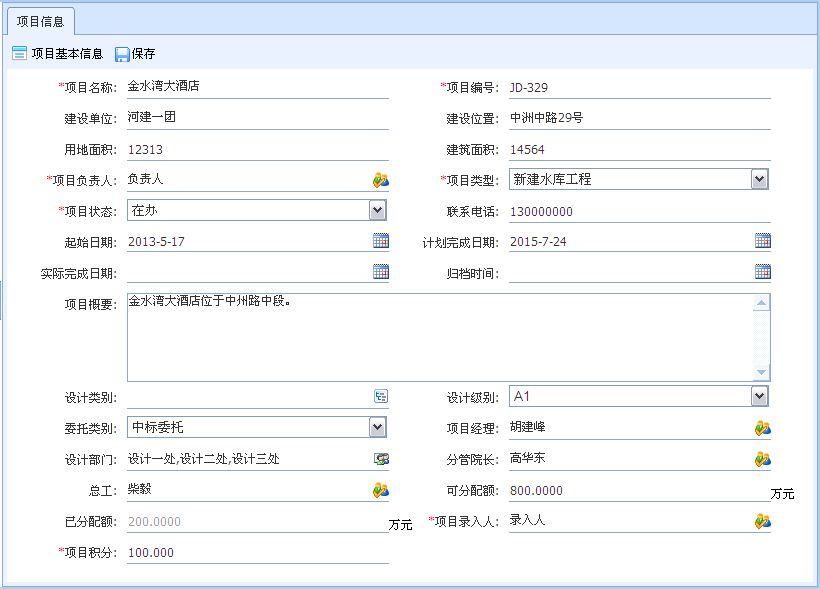820x589 pixels.
Task: Open the 项目录入人 person picker icon
Action: 762,519
